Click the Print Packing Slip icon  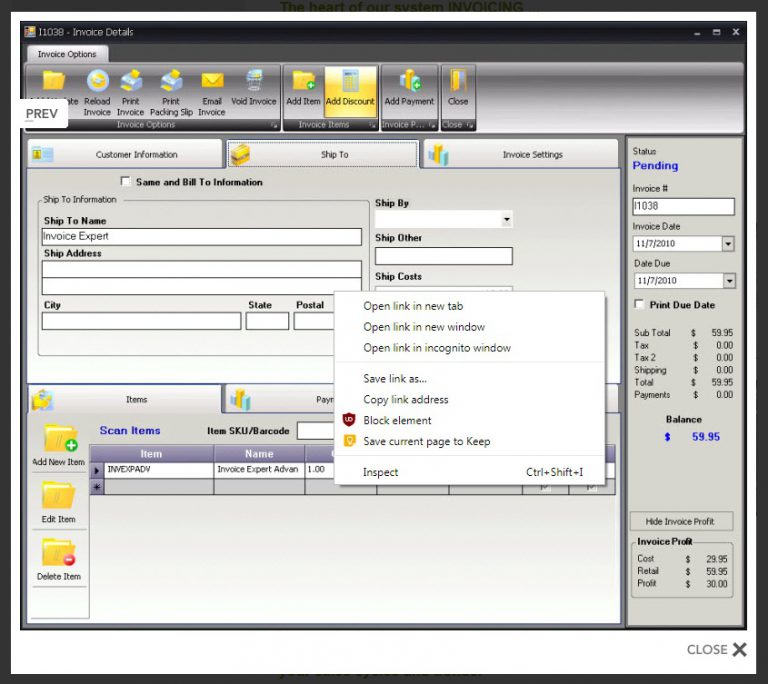(x=171, y=80)
